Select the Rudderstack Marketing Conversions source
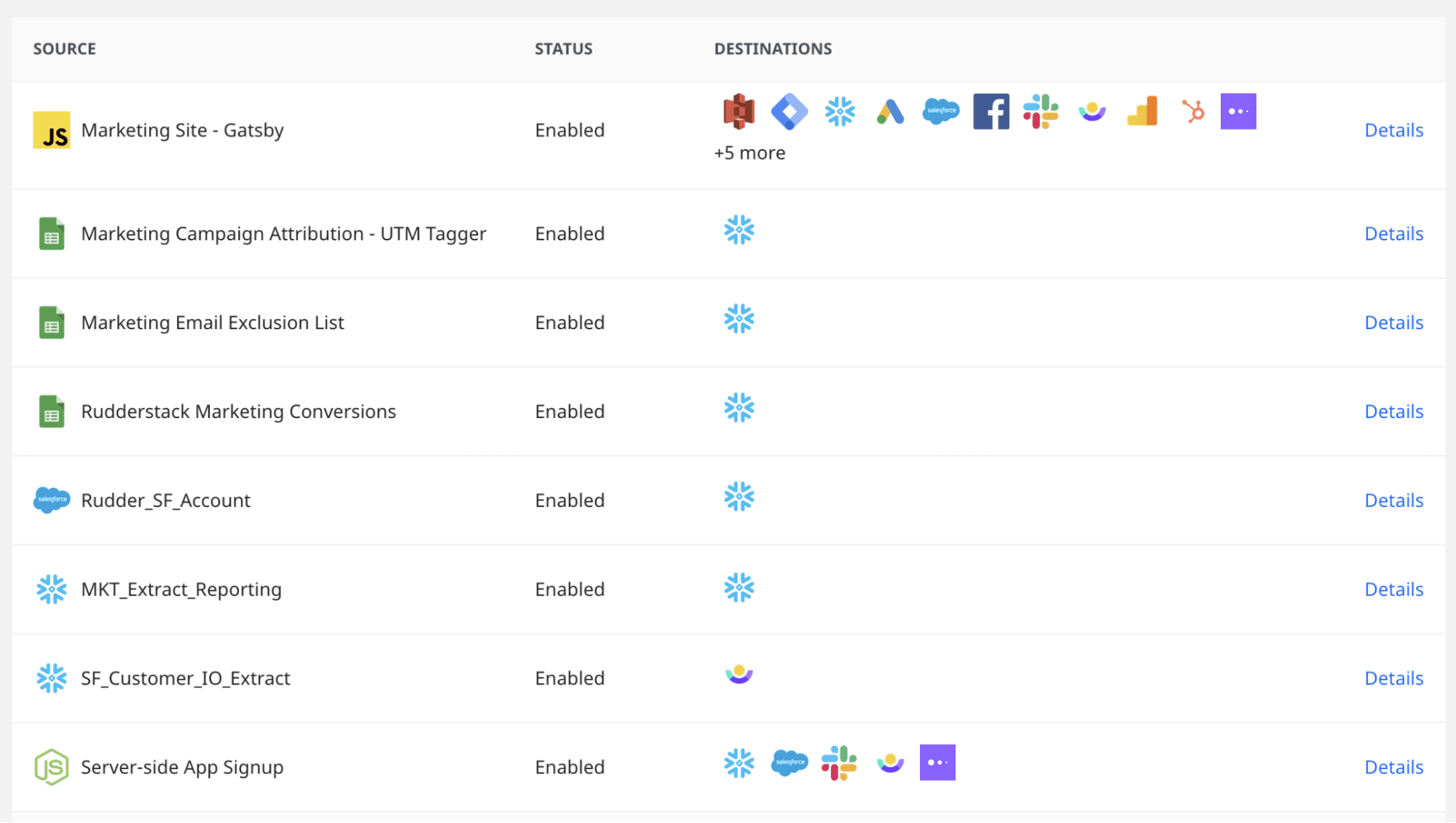1456x823 pixels. pos(238,411)
